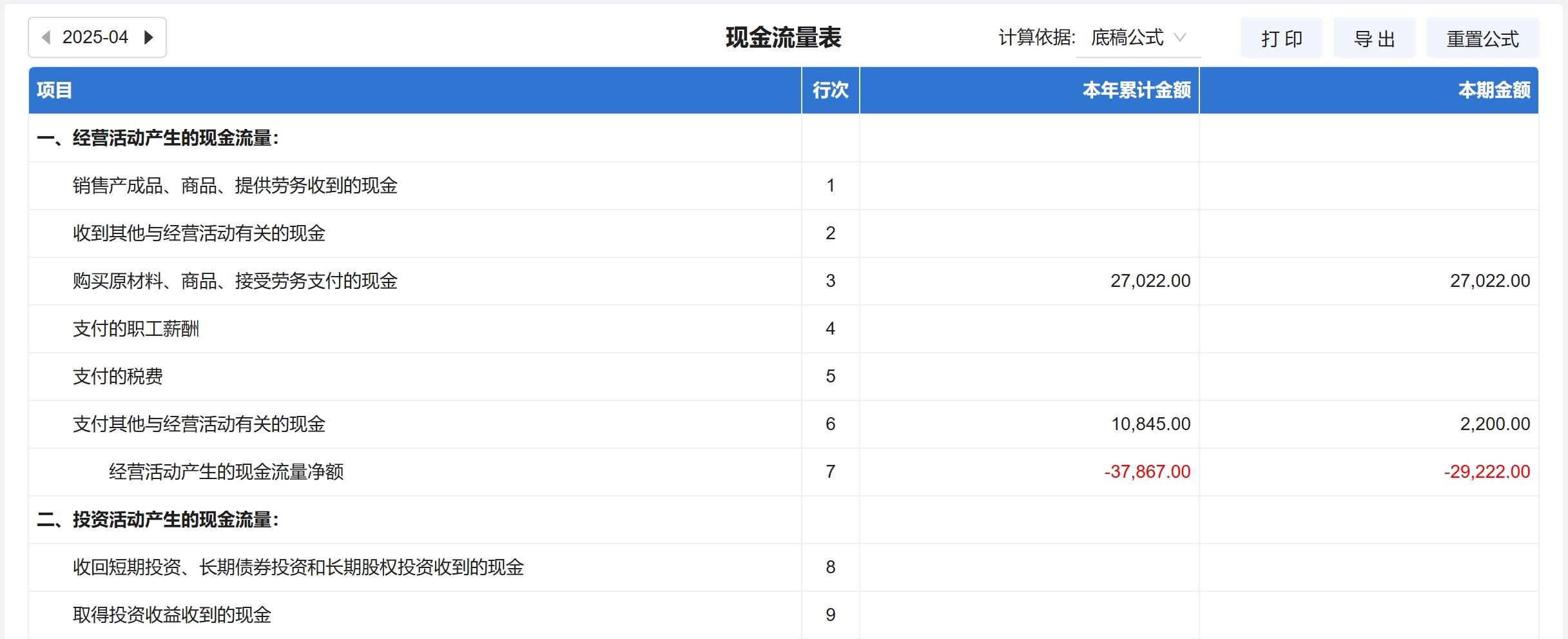Screen dimensions: 1568x639
Task: Click the 打印 button
Action: click(x=1281, y=39)
